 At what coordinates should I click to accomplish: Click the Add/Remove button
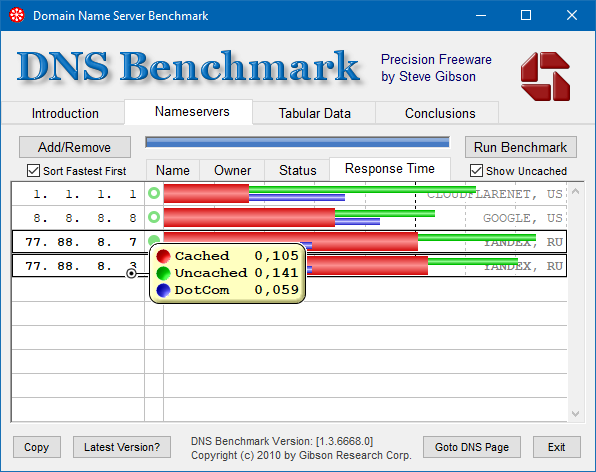point(75,147)
